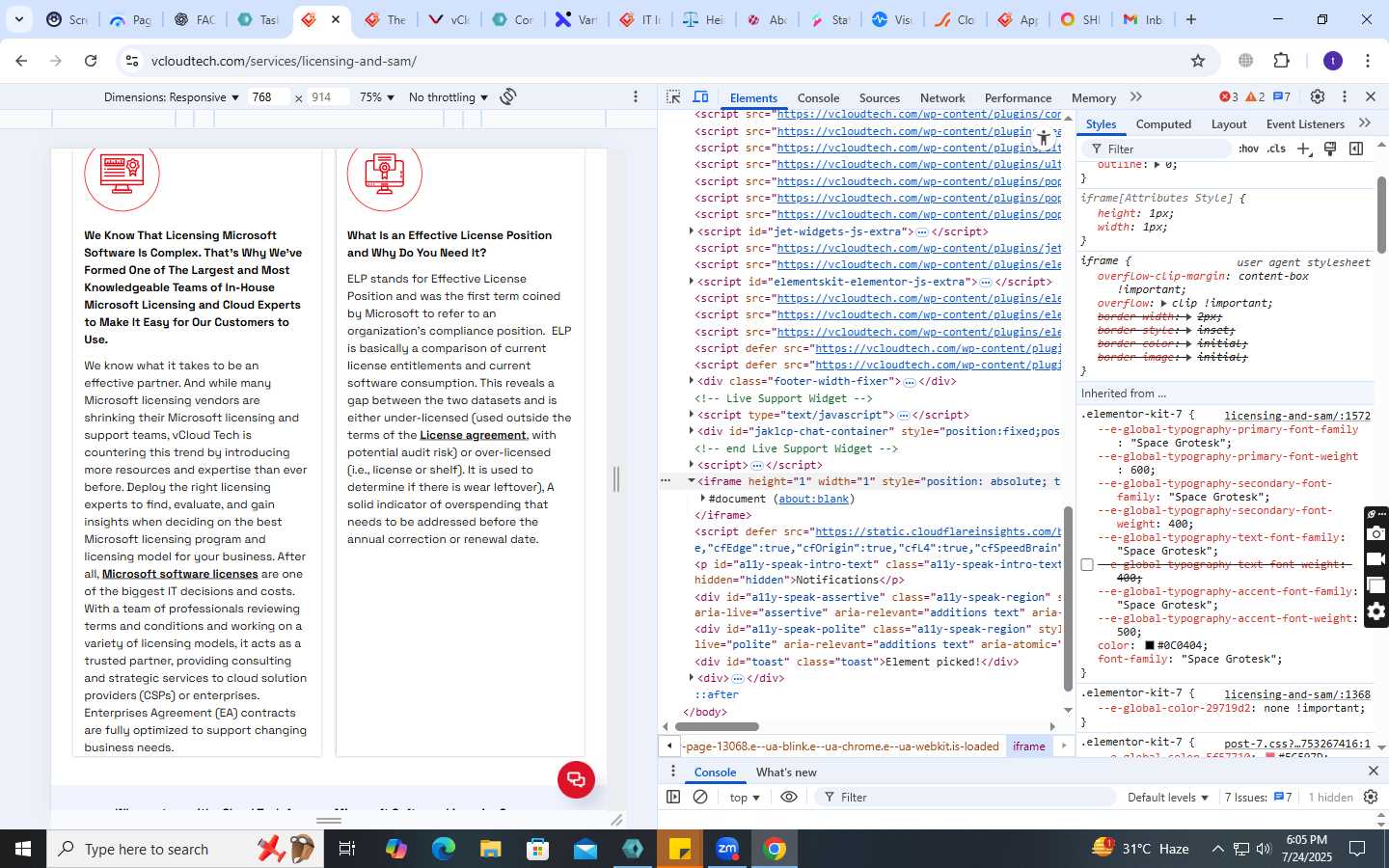1389x868 pixels.
Task: Open the Layout tab in Styles pane
Action: coord(1229,124)
